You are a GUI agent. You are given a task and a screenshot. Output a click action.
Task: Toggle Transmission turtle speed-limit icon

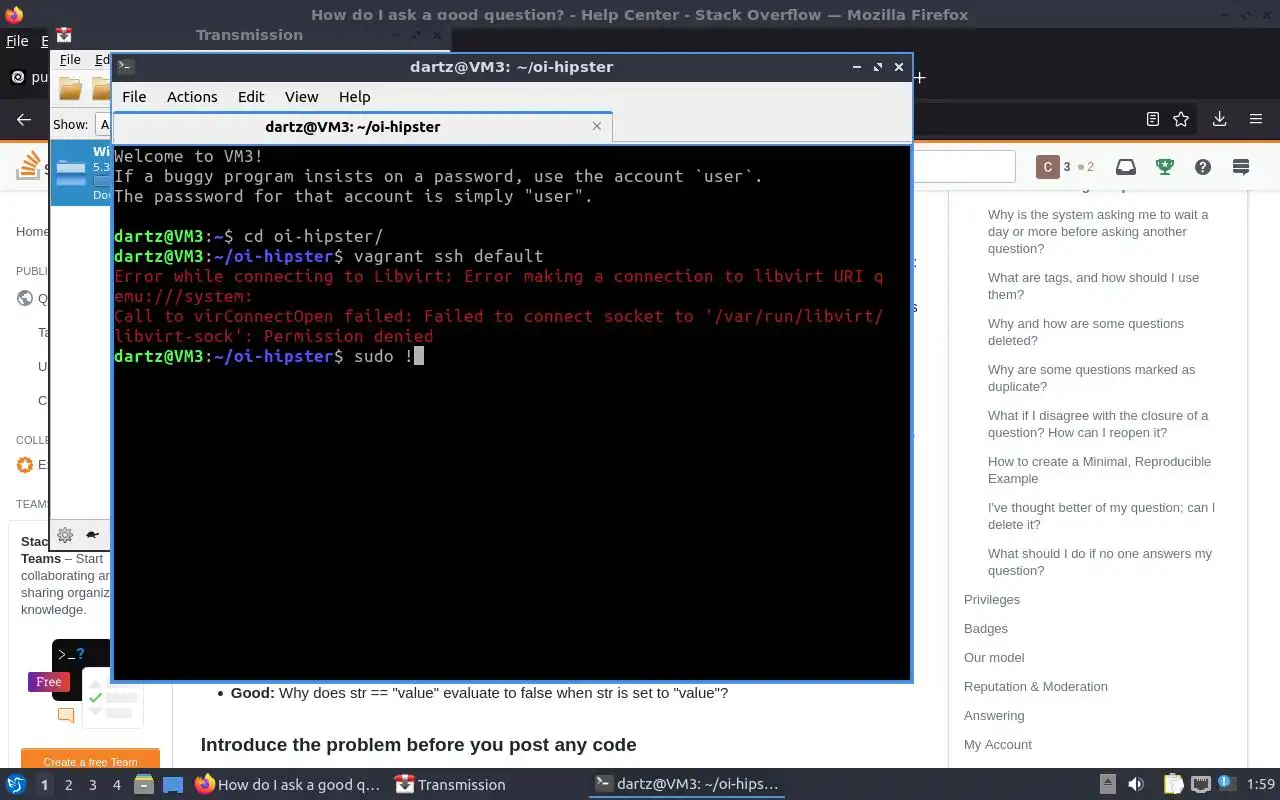pos(93,535)
